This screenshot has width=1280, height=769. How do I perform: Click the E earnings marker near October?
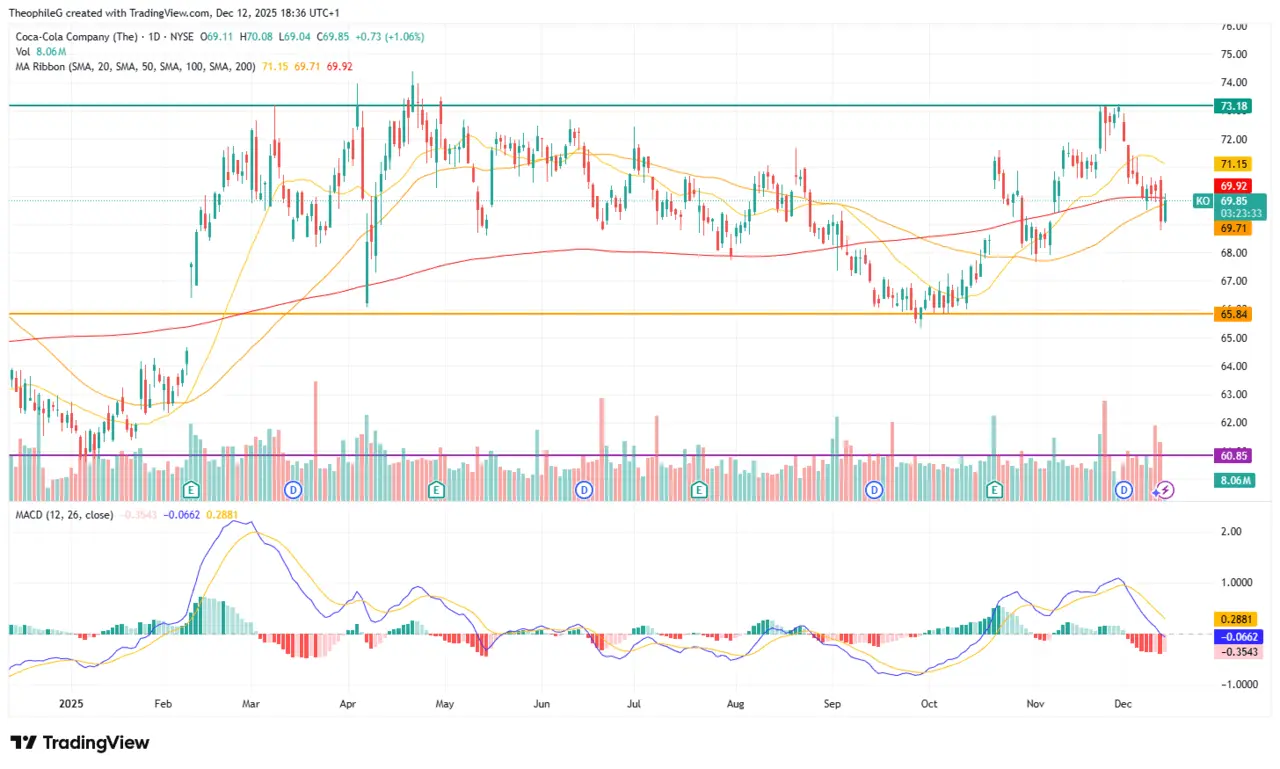point(994,490)
